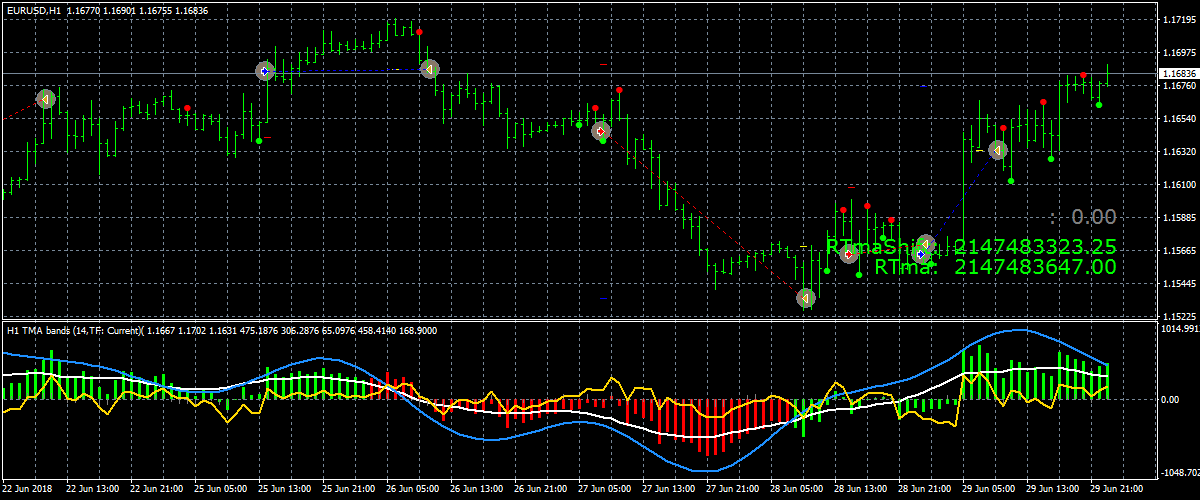Click the current price label 1.16836

coord(1177,74)
